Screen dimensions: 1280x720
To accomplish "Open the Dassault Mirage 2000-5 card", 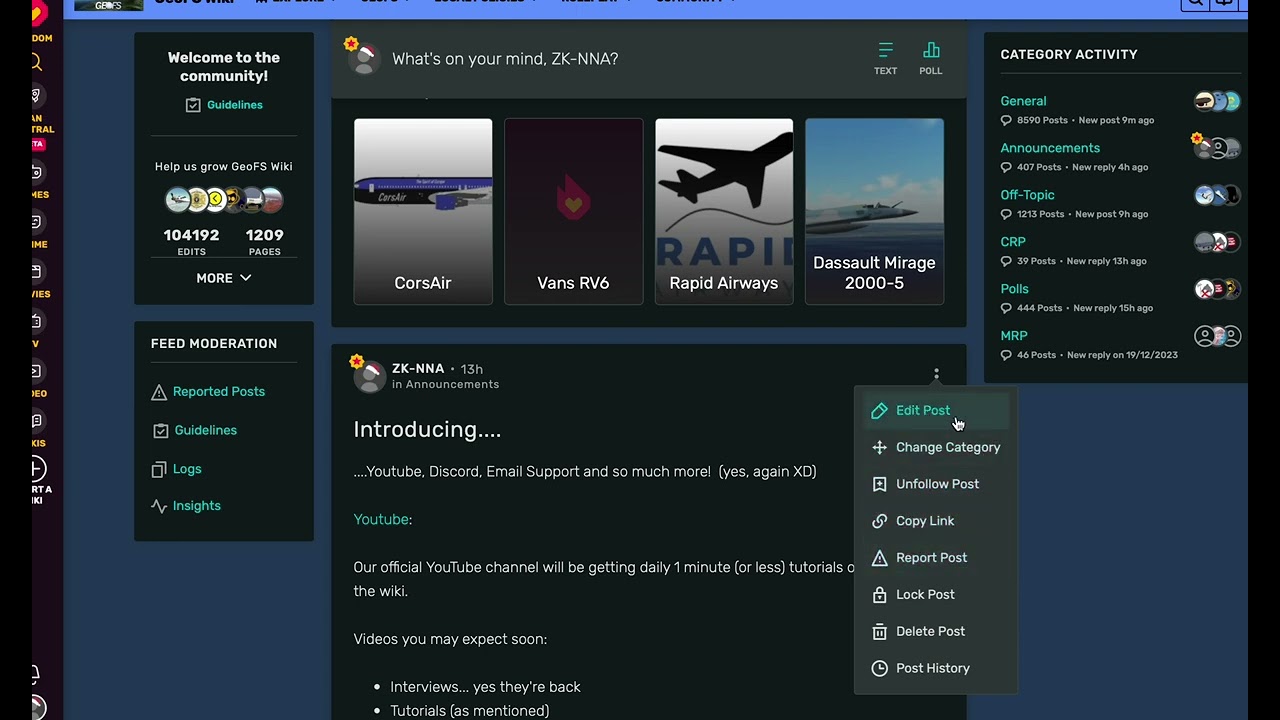I will 874,211.
